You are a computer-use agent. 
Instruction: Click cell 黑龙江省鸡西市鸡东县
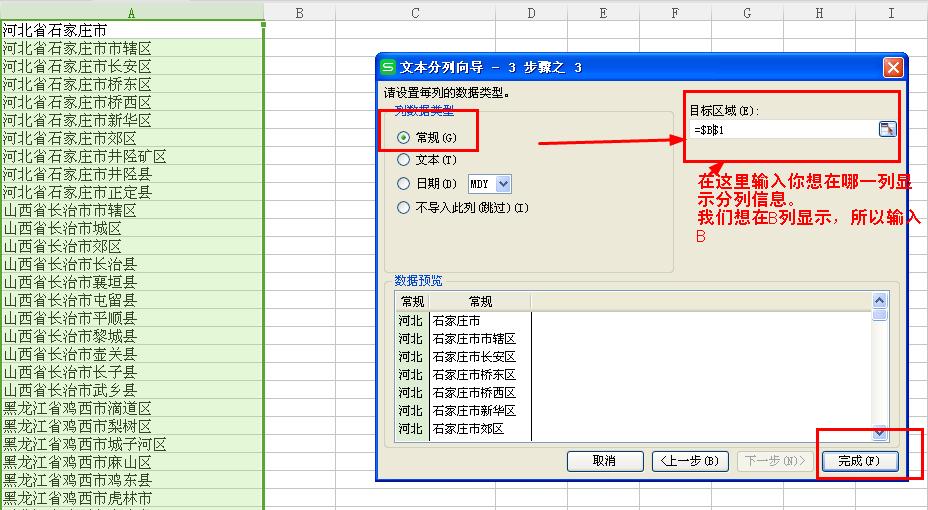click(x=131, y=480)
